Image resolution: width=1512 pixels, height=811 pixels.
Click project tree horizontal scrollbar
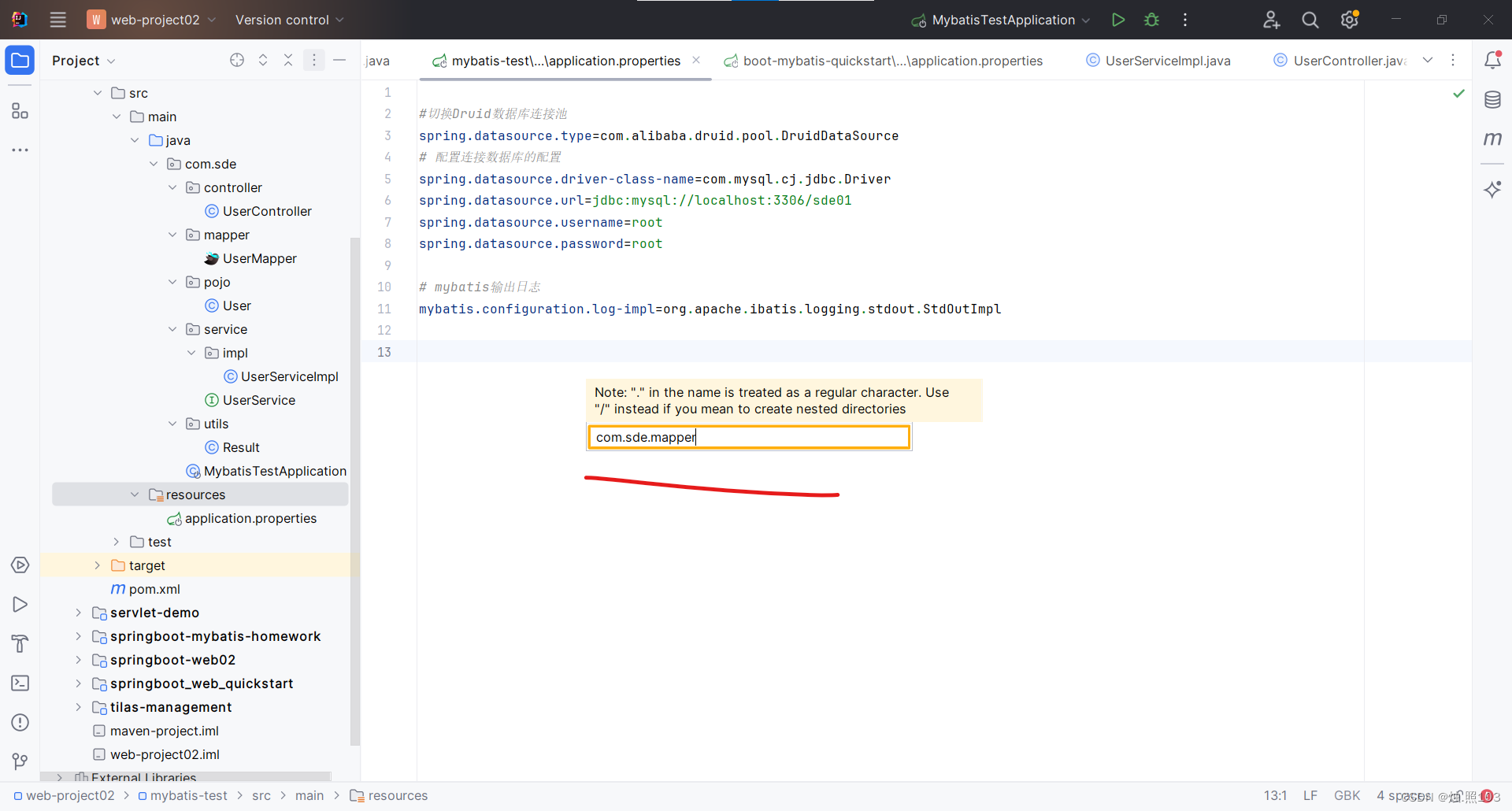pyautogui.click(x=186, y=776)
